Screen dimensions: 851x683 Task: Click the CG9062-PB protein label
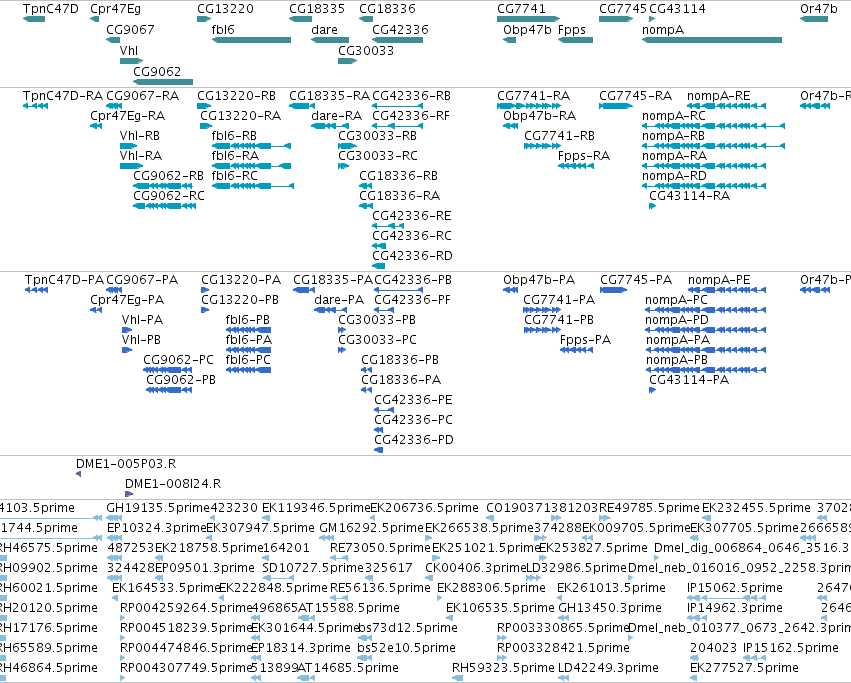pyautogui.click(x=181, y=380)
